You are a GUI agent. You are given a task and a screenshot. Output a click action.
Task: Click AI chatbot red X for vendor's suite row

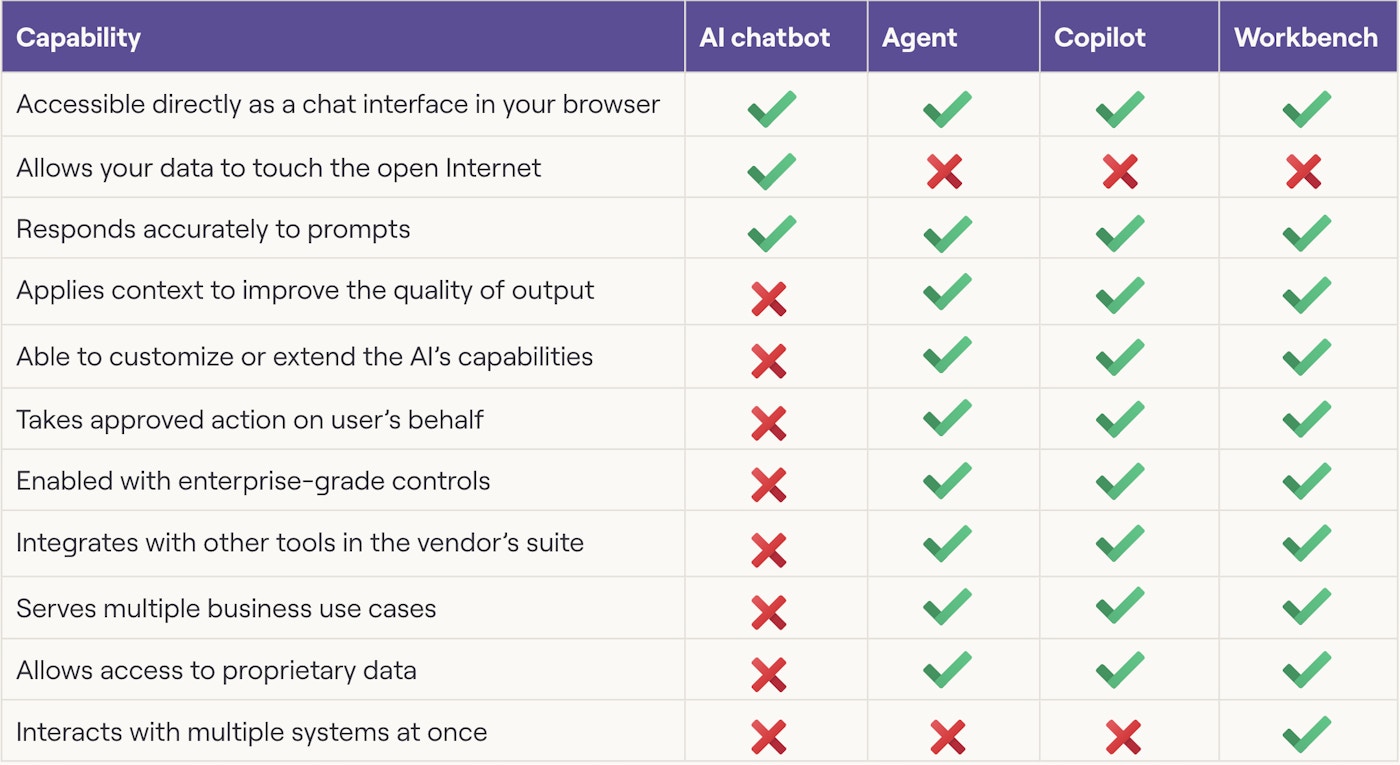click(769, 550)
